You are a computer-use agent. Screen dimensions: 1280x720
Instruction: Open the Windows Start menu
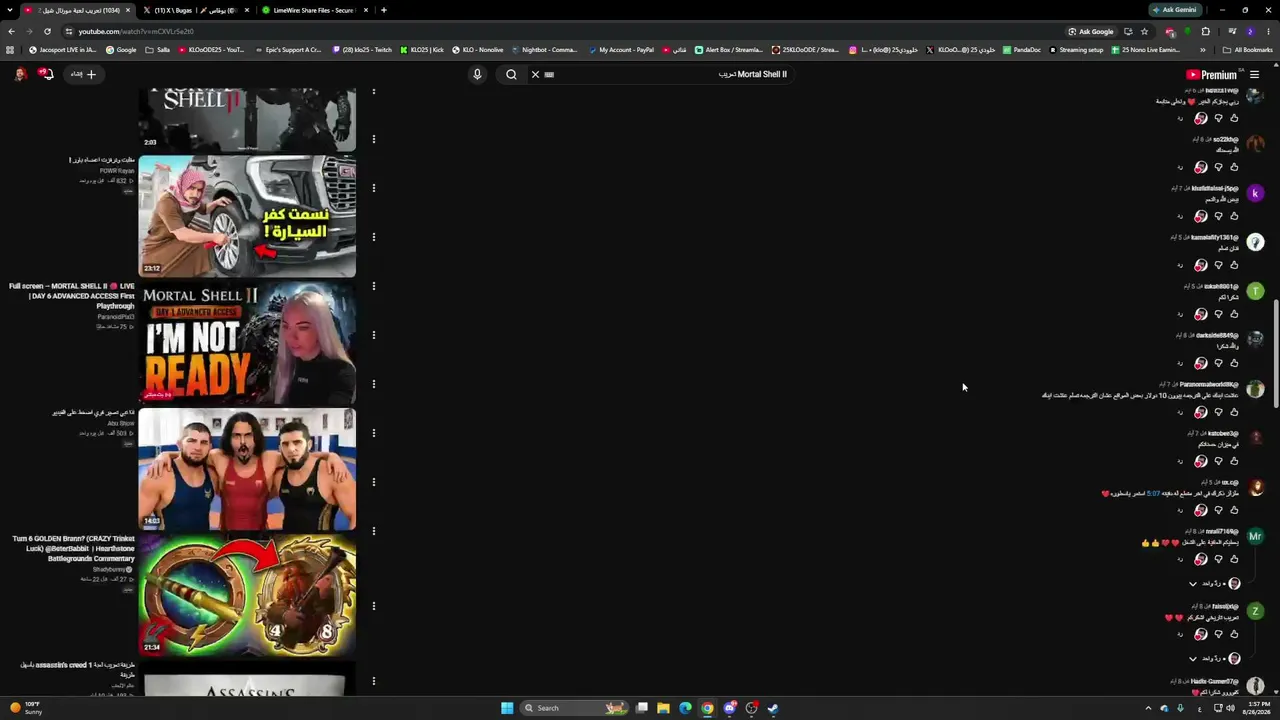tap(507, 708)
